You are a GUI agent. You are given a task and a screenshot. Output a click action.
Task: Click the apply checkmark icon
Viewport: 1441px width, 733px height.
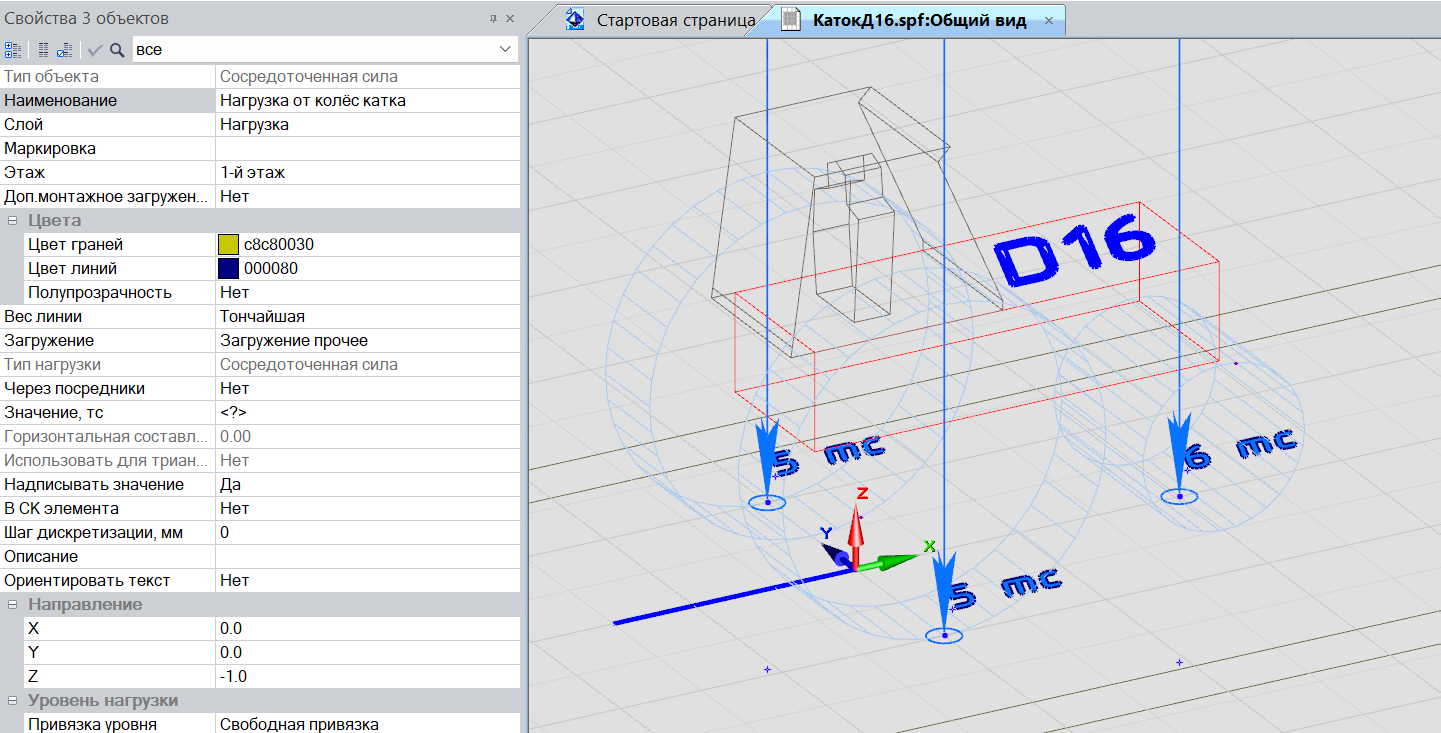coord(95,49)
